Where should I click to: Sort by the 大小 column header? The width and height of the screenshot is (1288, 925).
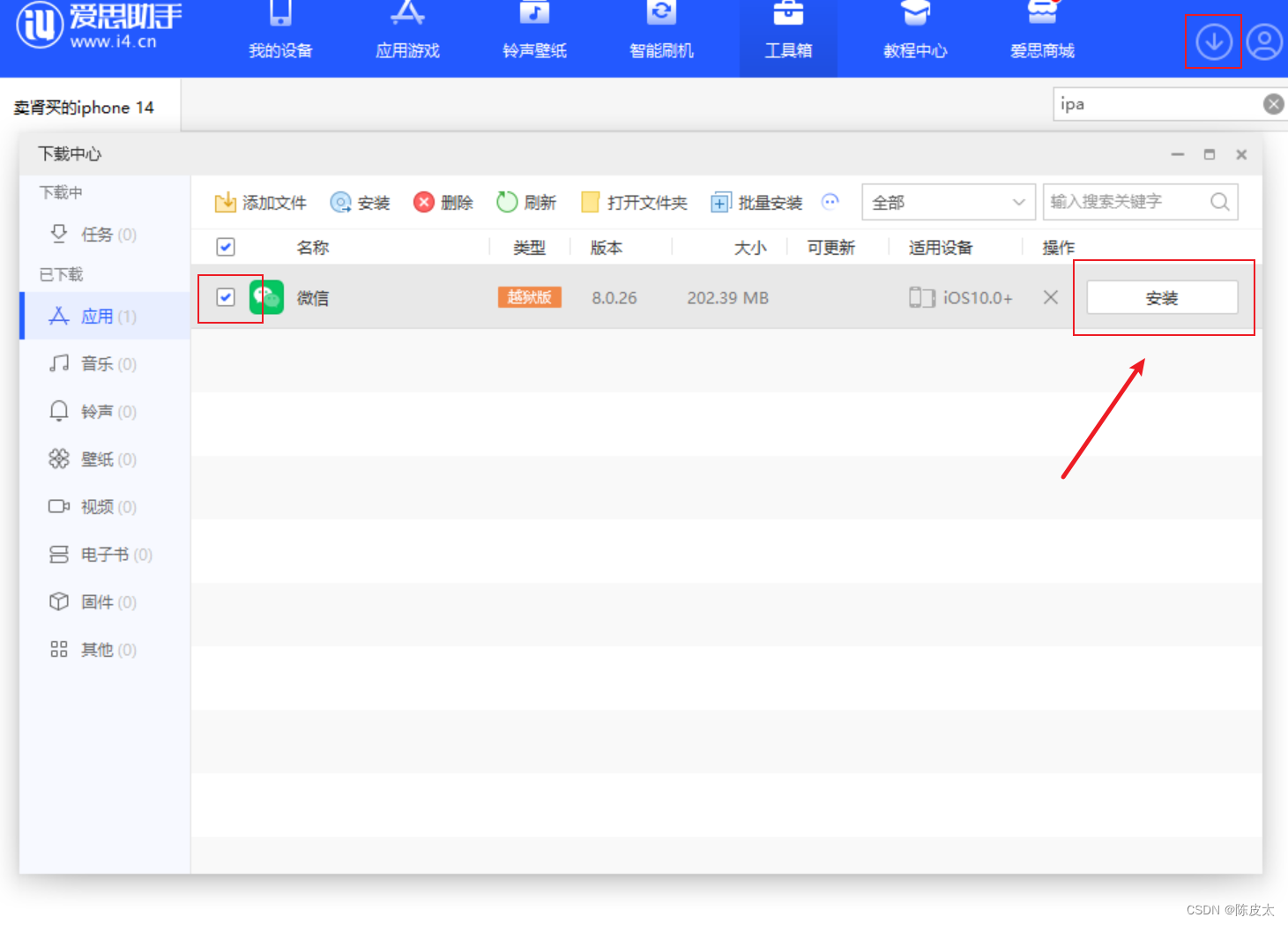point(750,248)
